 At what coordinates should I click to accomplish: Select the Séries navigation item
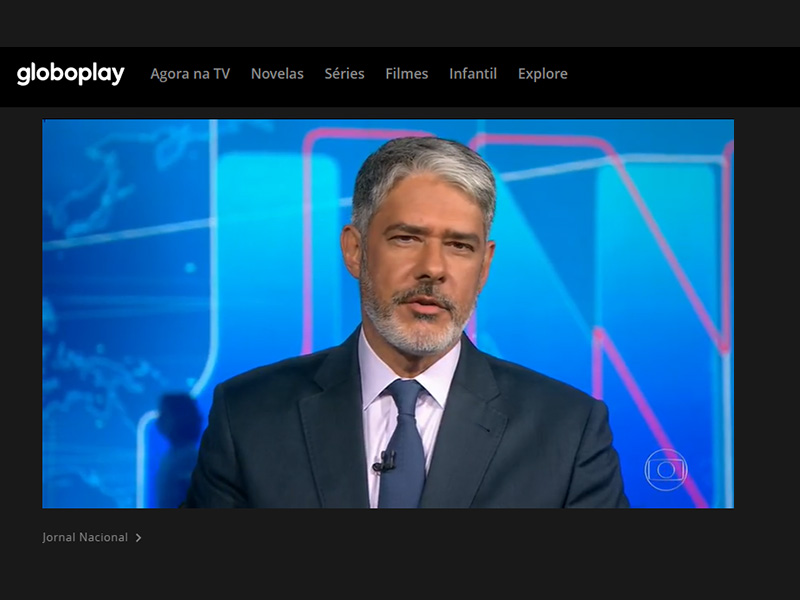click(344, 74)
